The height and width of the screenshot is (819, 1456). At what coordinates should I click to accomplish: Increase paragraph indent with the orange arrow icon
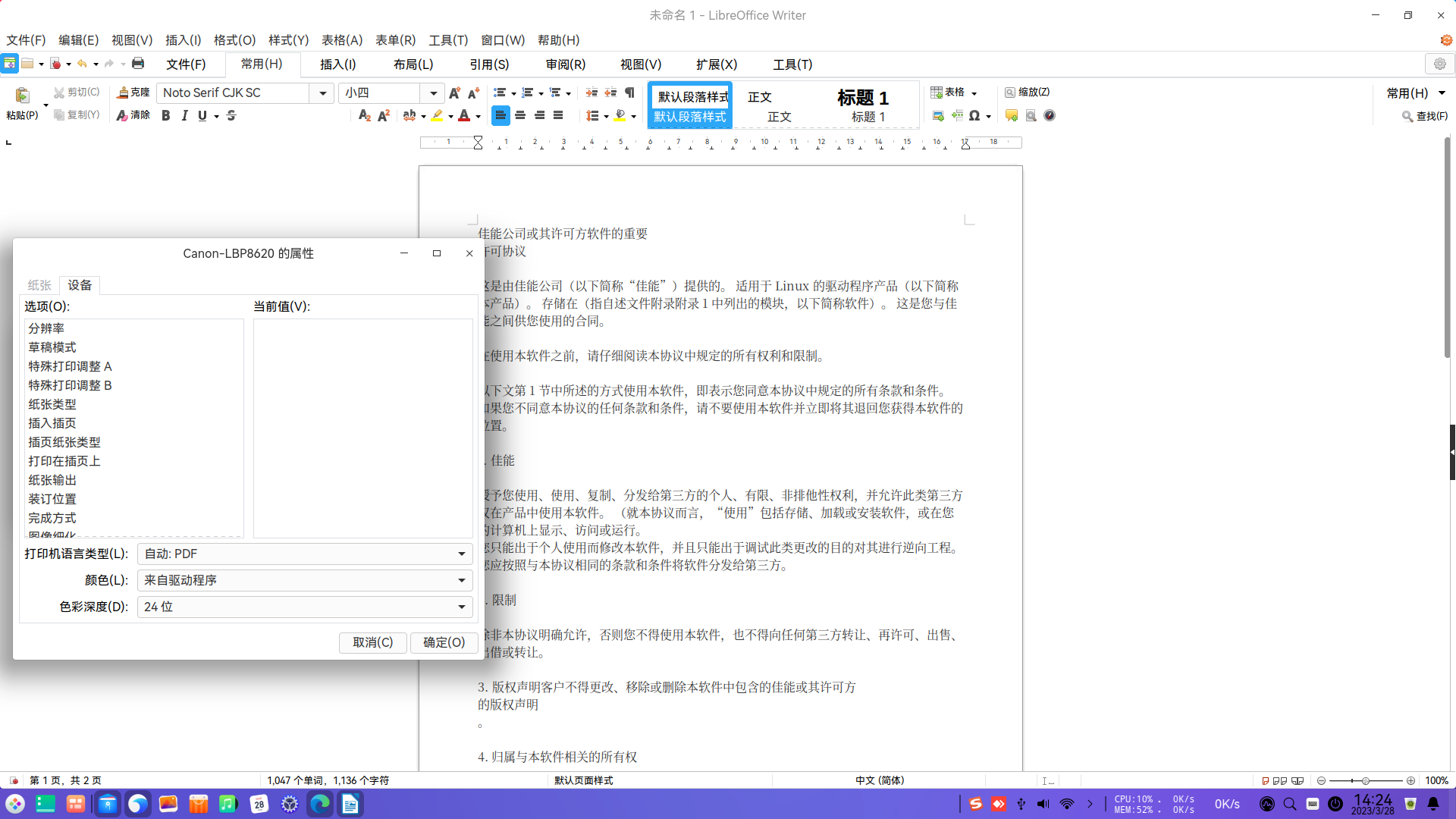591,93
